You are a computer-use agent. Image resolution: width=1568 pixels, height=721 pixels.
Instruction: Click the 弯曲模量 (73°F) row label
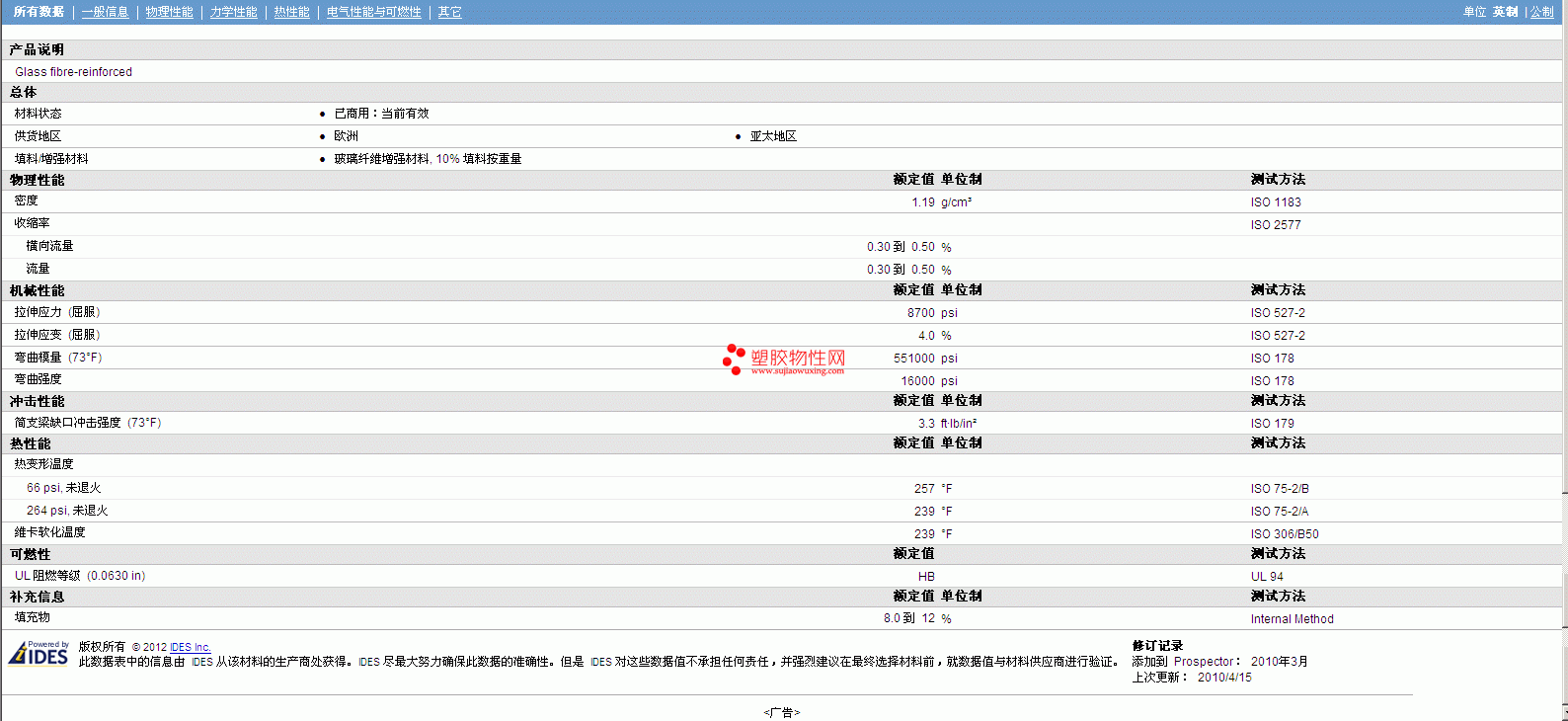[57, 358]
